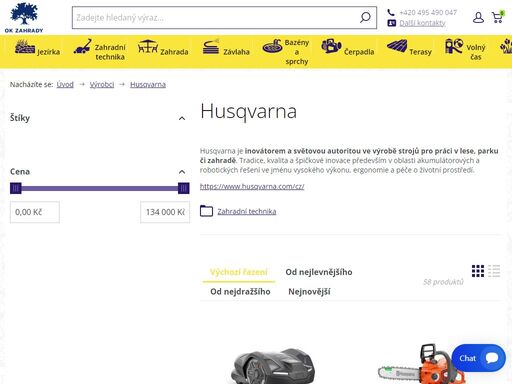This screenshot has width=512, height=384.
Task: Click the purple price range track
Action: [100, 188]
